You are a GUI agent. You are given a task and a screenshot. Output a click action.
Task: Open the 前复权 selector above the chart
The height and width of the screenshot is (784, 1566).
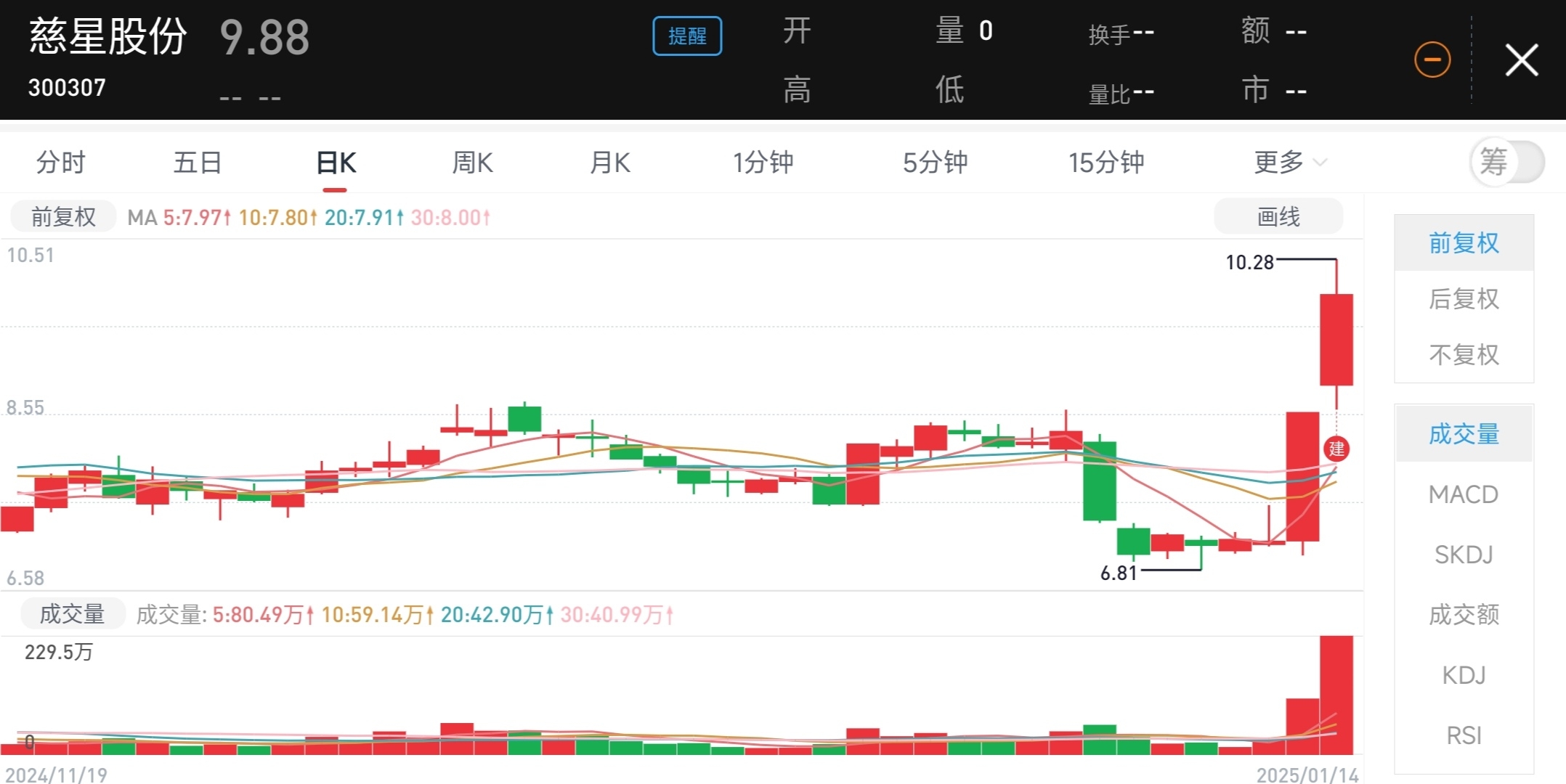point(63,216)
